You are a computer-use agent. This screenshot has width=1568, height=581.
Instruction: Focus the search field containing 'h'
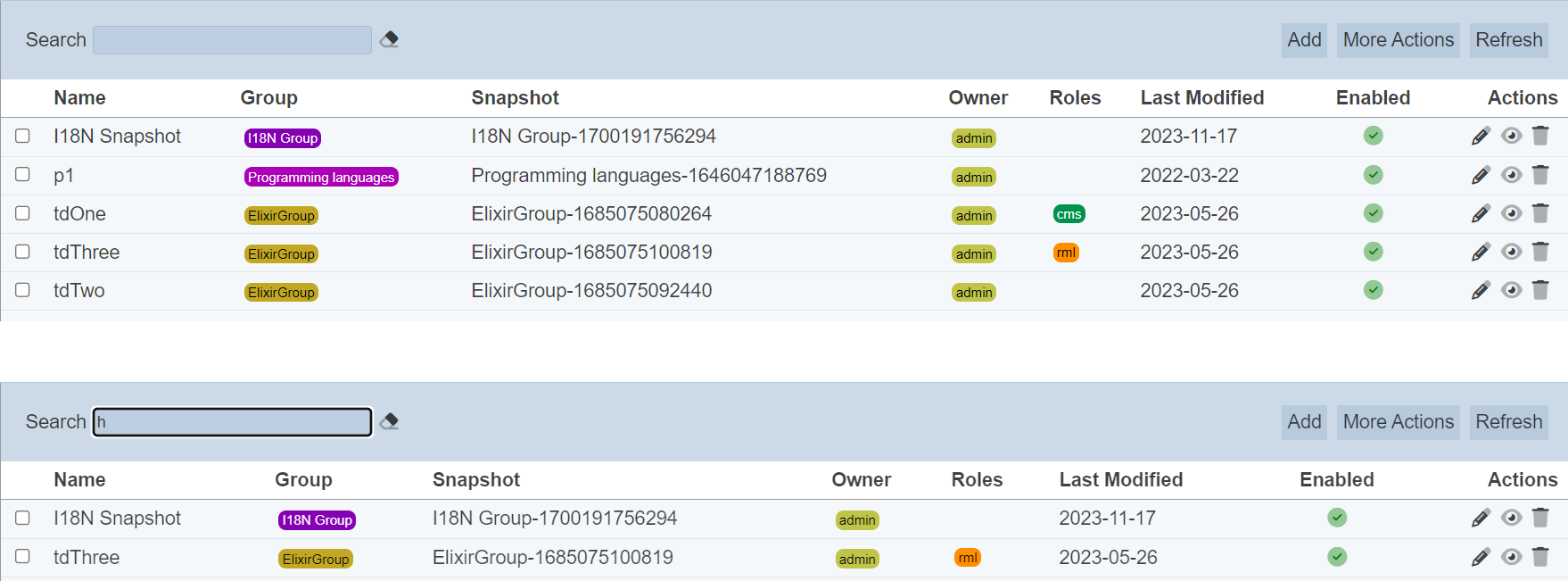[233, 422]
